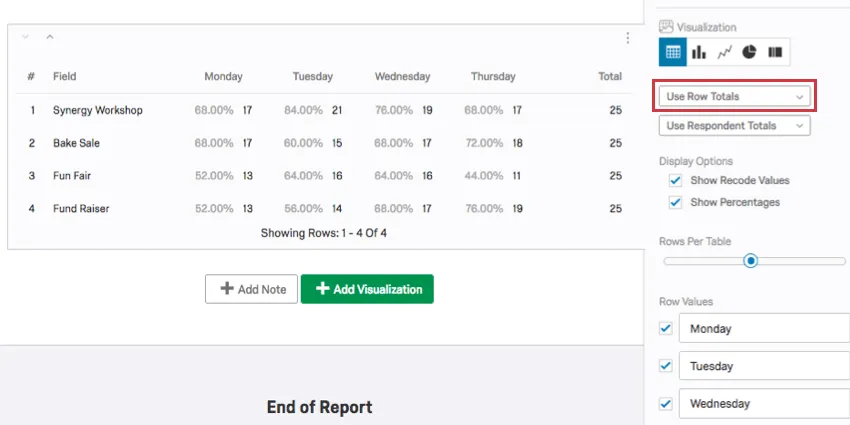Select the table visualization icon

tap(673, 52)
